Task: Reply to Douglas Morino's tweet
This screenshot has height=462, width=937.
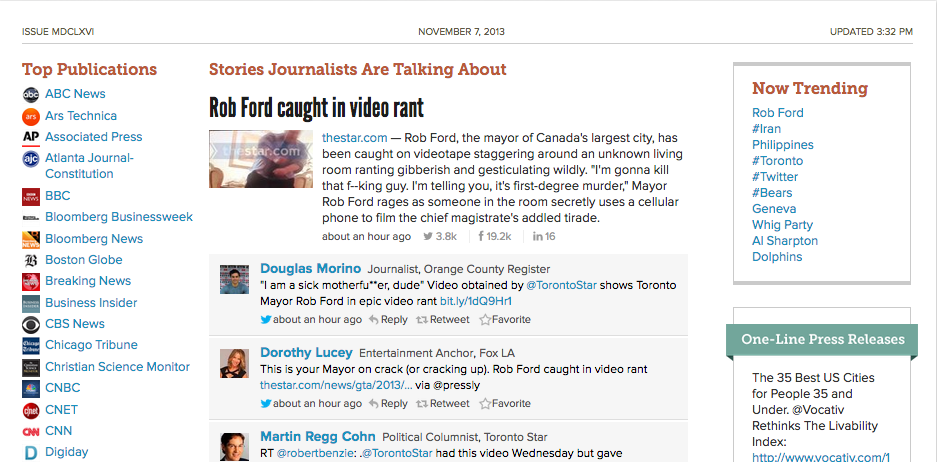Action: (388, 320)
